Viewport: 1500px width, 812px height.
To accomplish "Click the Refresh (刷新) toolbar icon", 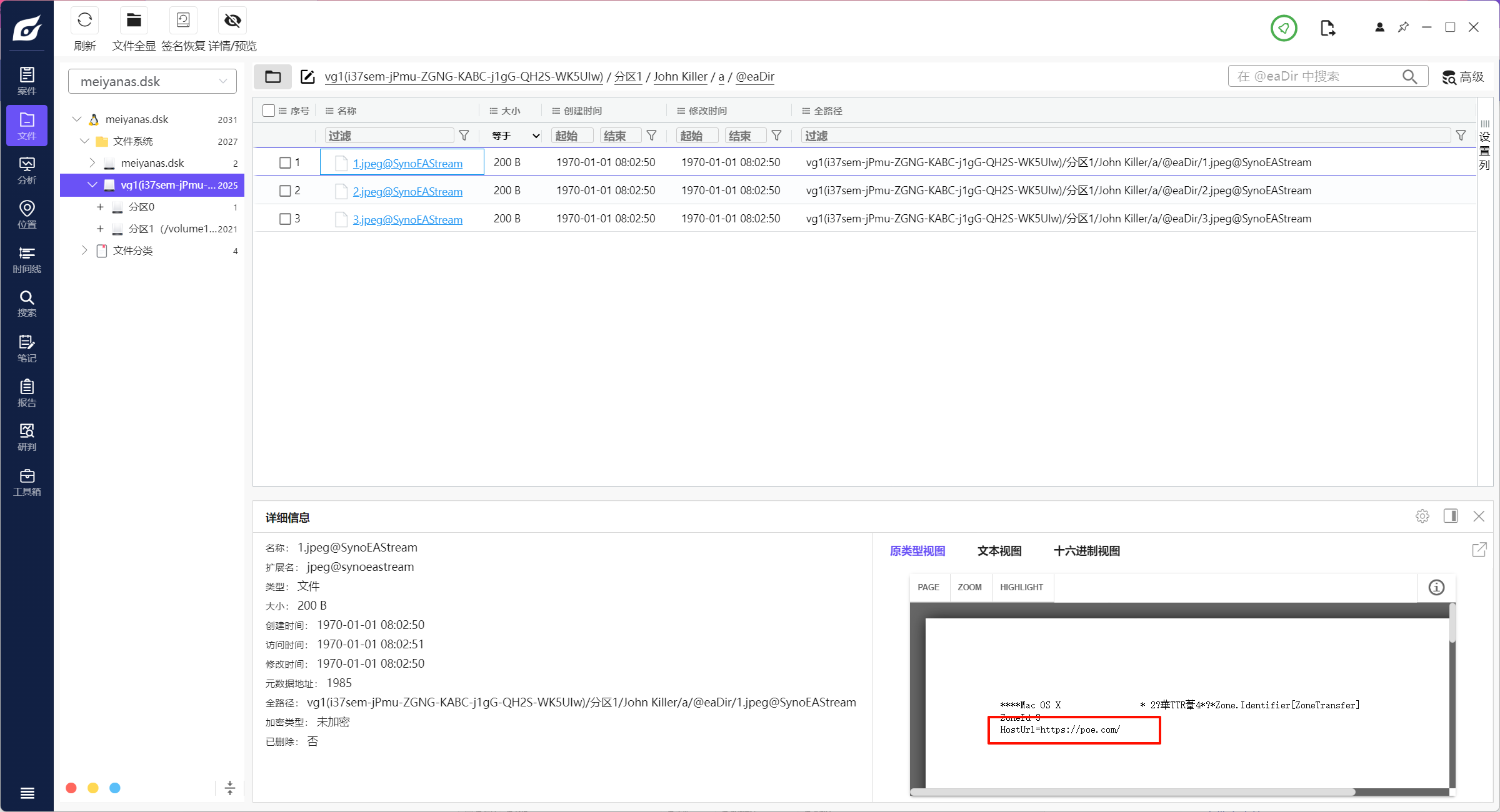I will [84, 21].
